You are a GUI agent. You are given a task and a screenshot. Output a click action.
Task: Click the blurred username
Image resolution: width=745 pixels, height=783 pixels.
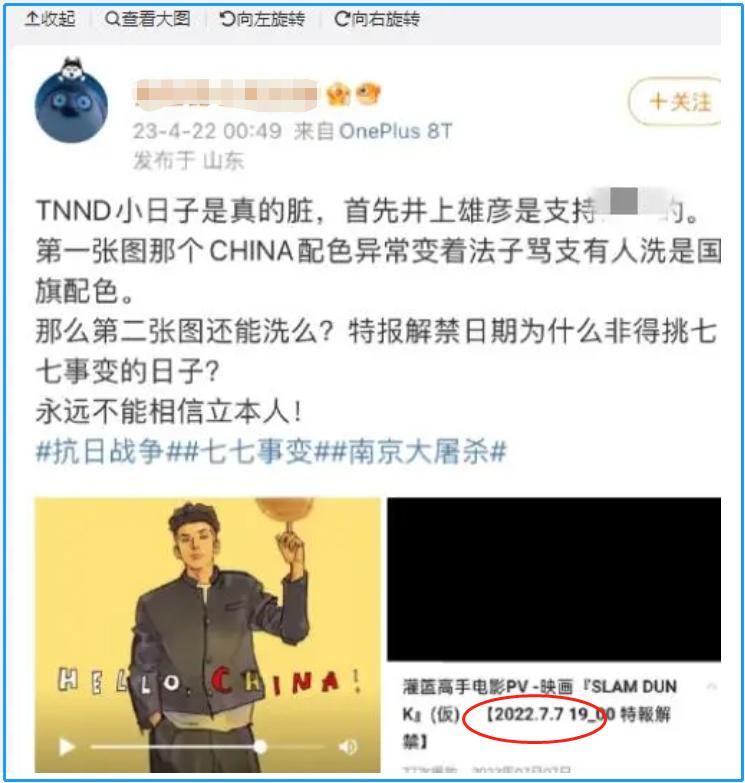(226, 94)
